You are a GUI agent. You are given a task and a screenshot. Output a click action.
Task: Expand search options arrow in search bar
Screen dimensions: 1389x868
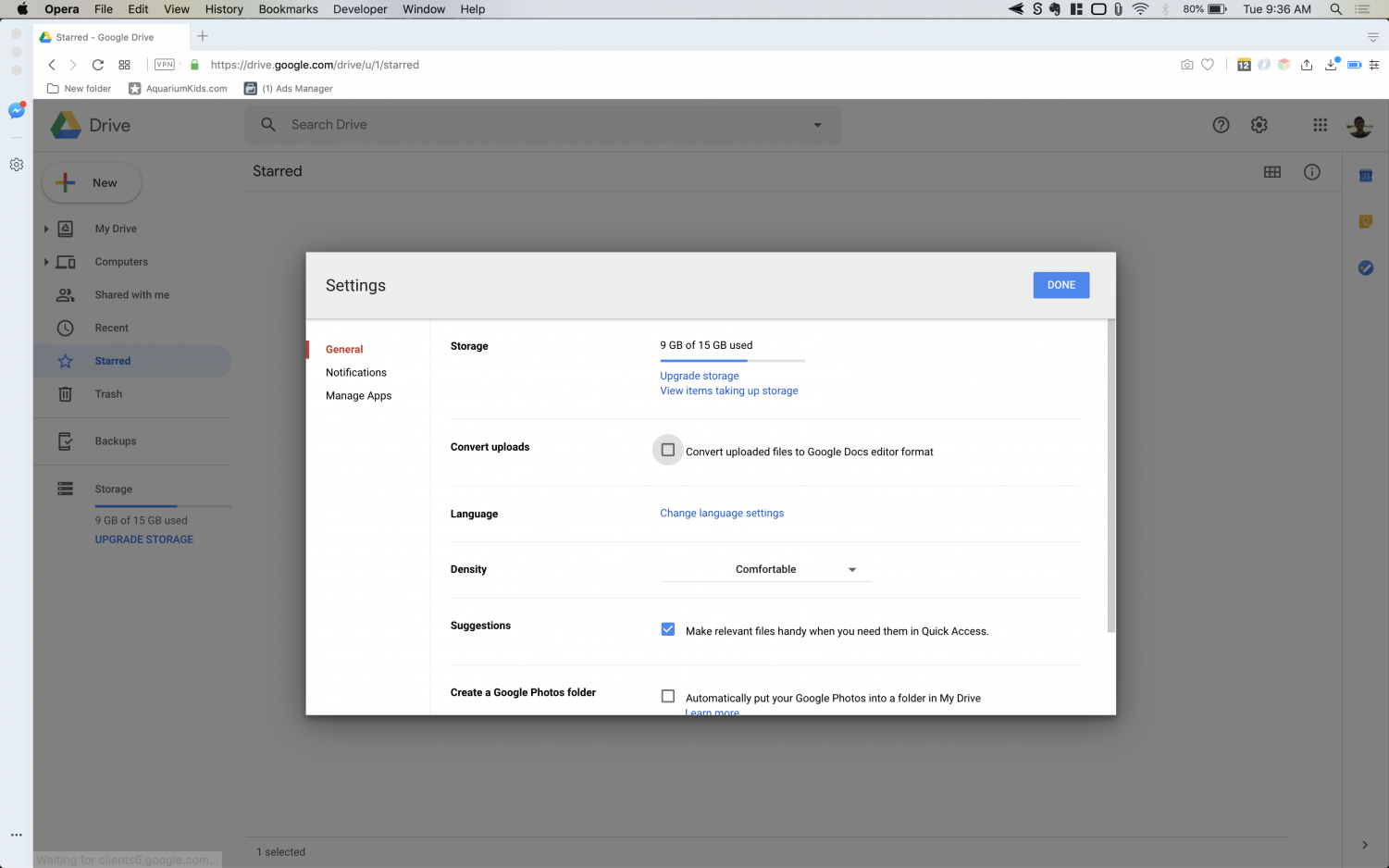pyautogui.click(x=817, y=125)
